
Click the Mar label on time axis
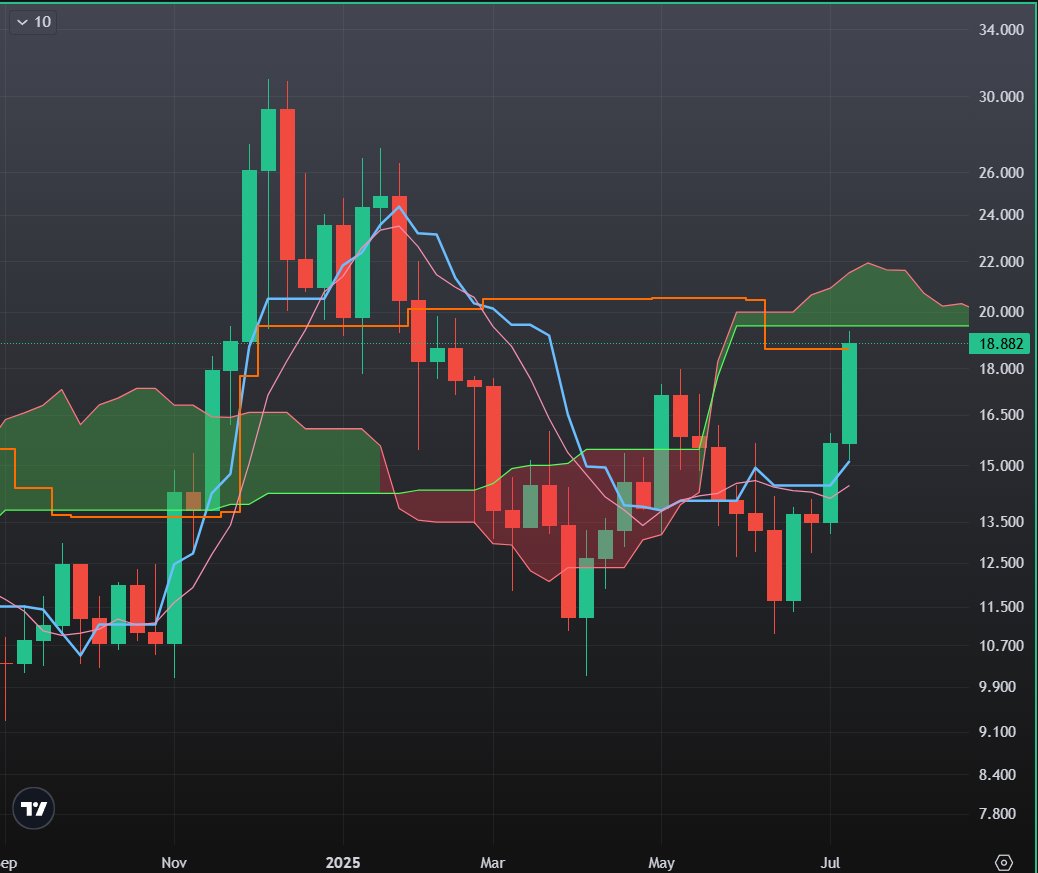click(x=493, y=862)
